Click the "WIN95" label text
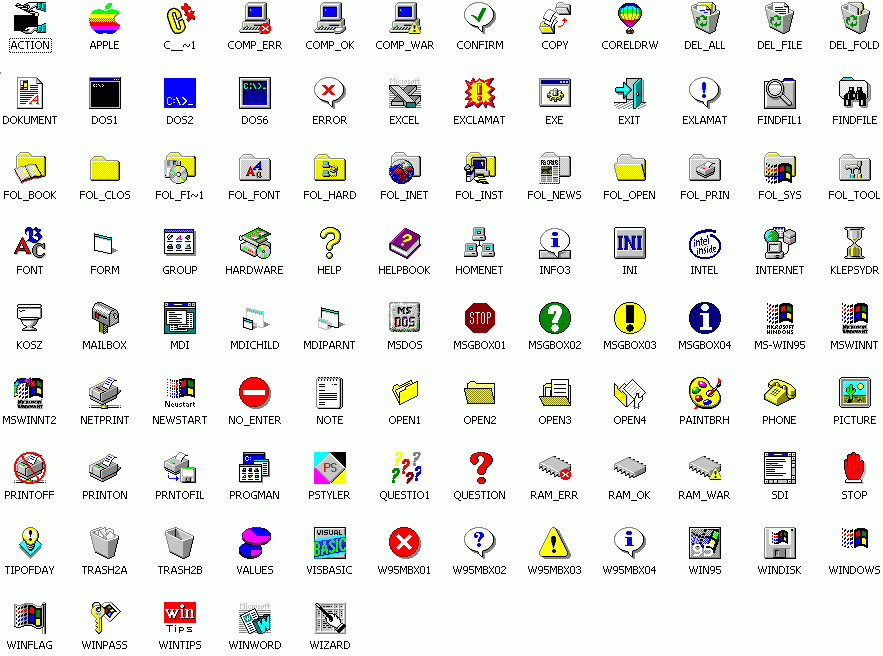Viewport: 883px width, 656px height. pos(704,569)
